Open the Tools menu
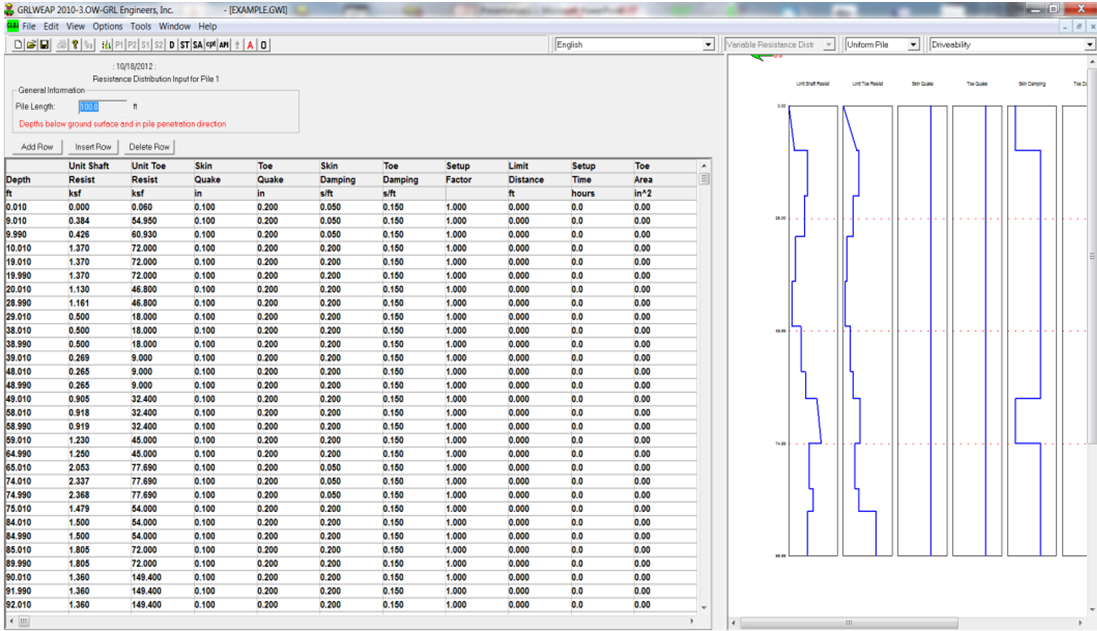Image resolution: width=1097 pixels, height=631 pixels. click(x=141, y=26)
